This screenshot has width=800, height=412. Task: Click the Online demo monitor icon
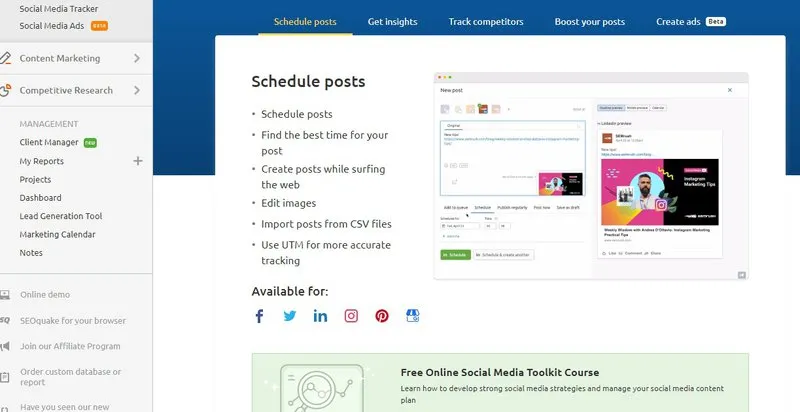(5, 295)
